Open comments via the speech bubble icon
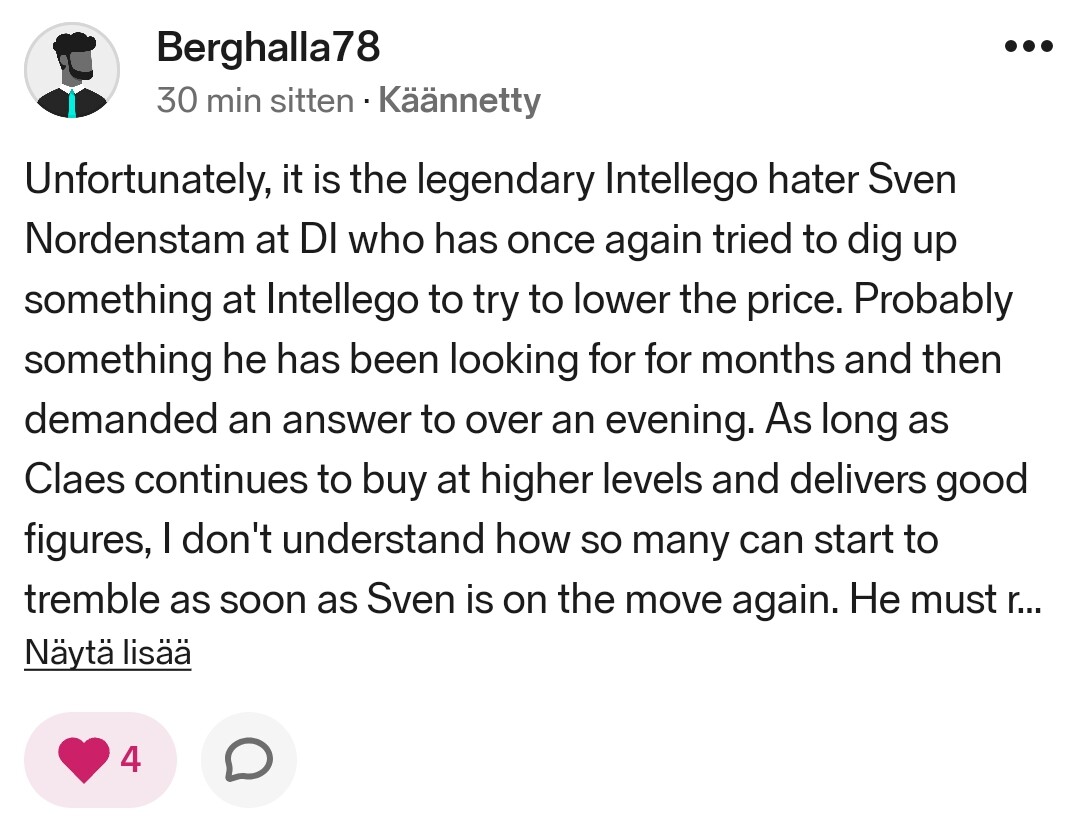 (248, 761)
